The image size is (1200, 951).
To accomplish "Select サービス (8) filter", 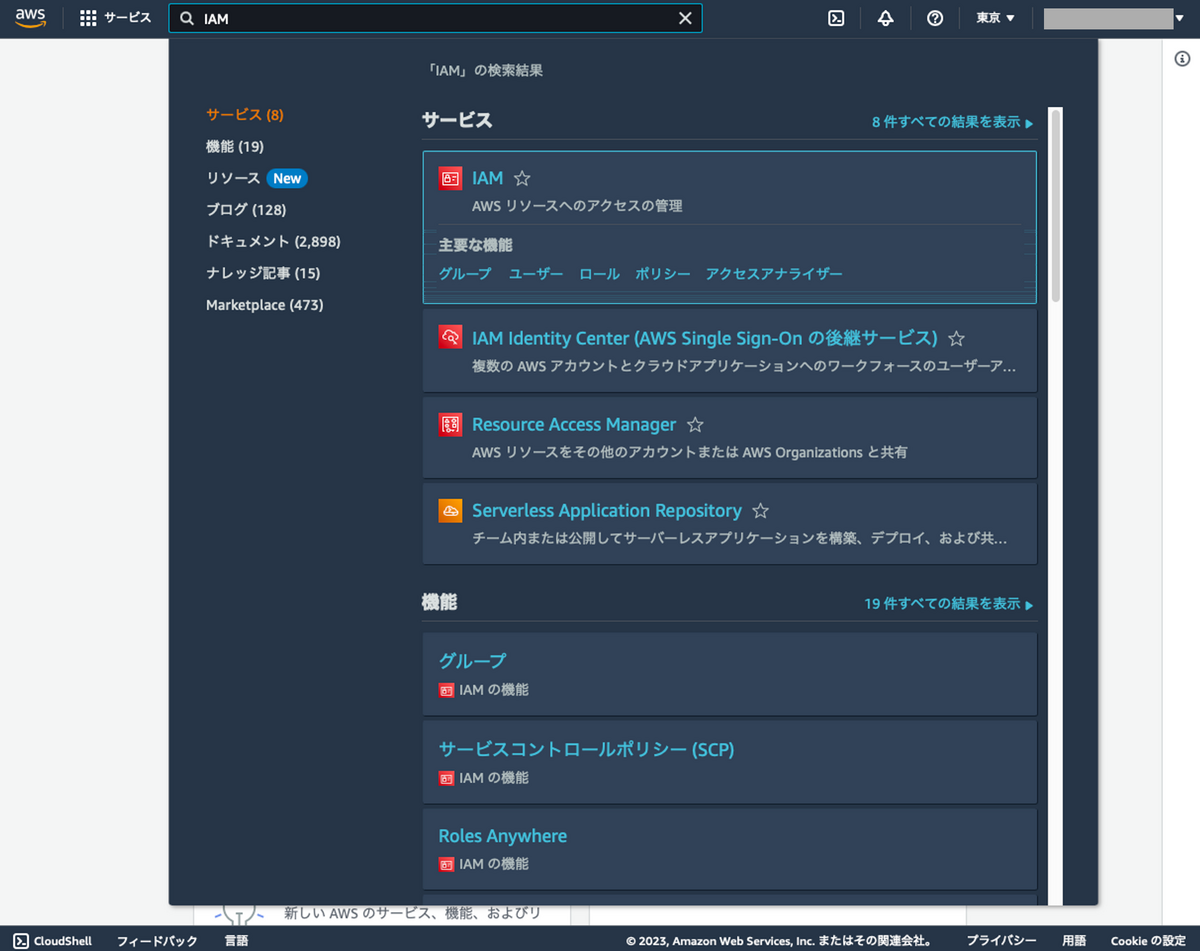I will (x=245, y=115).
